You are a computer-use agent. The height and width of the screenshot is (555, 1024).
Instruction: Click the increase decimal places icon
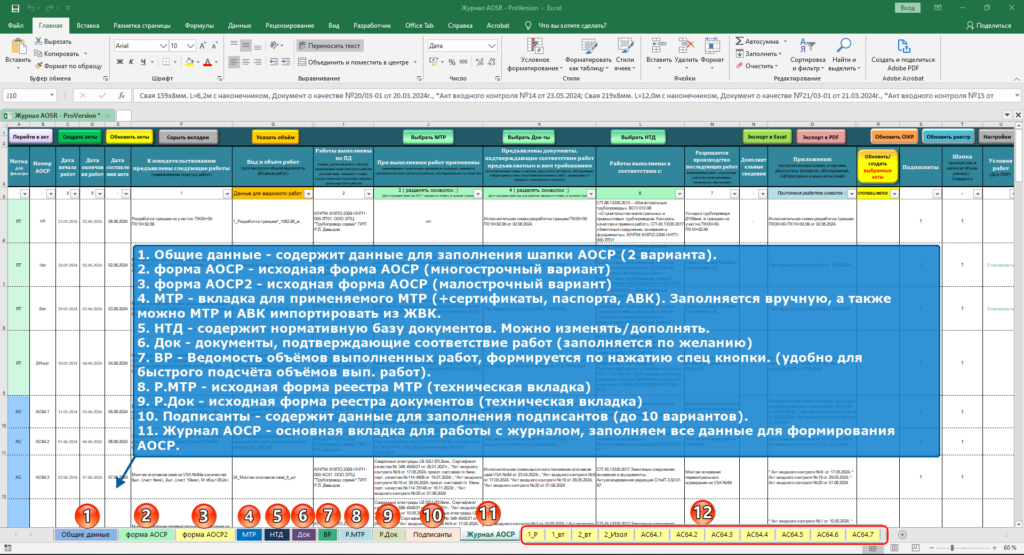tap(480, 62)
